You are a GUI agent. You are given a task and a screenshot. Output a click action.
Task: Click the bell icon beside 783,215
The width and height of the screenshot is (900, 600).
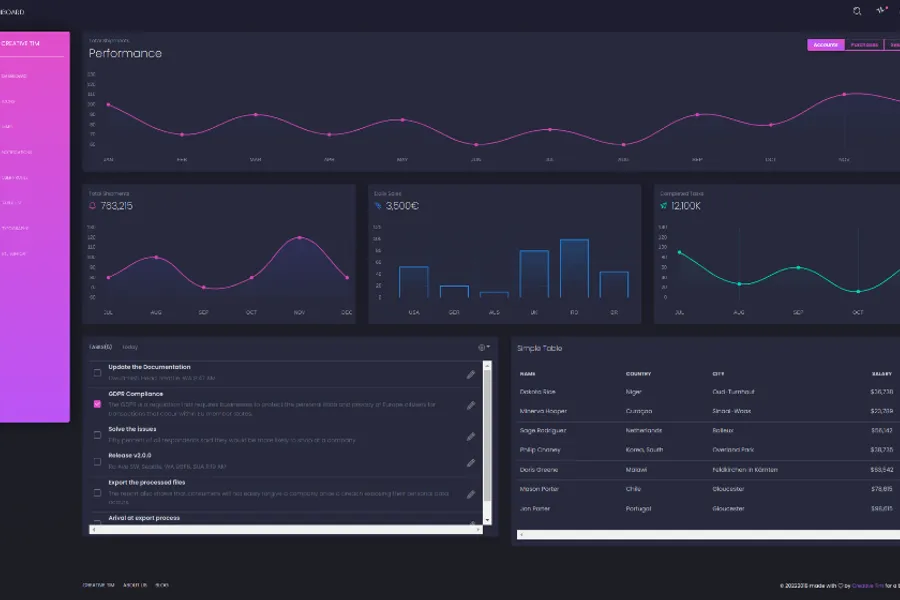coord(93,206)
